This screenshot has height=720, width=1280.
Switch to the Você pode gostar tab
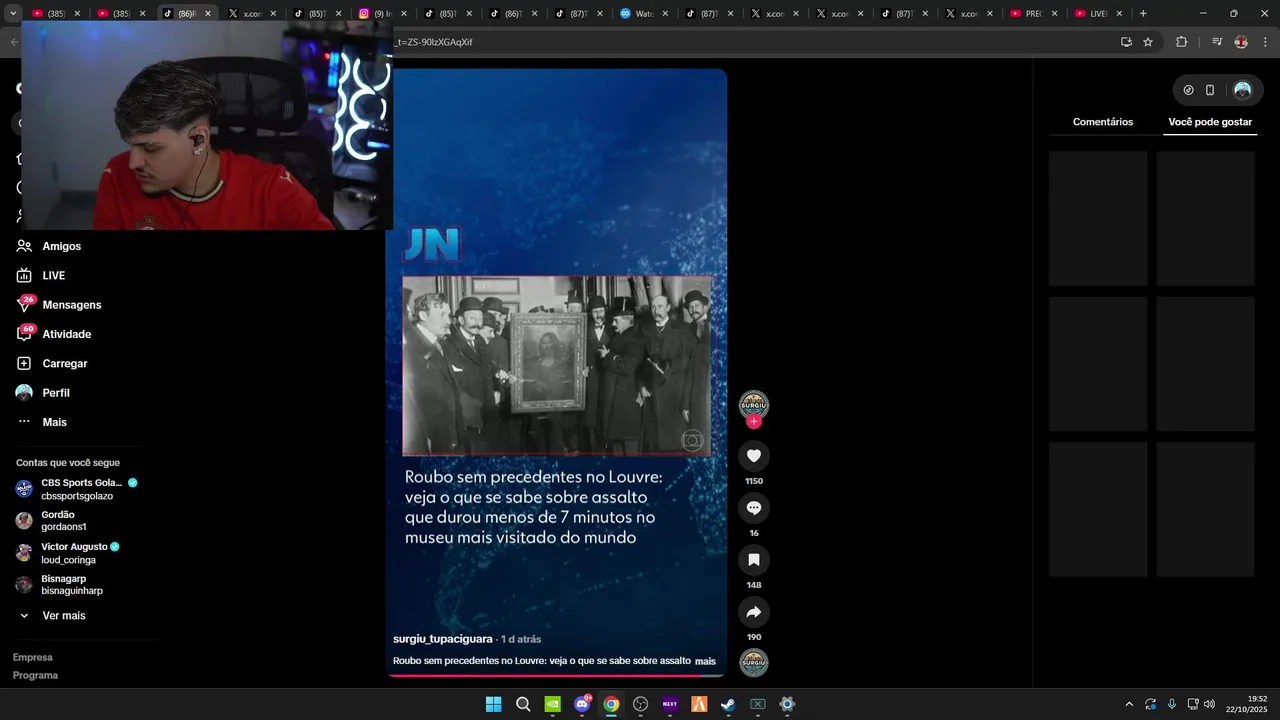pos(1210,122)
